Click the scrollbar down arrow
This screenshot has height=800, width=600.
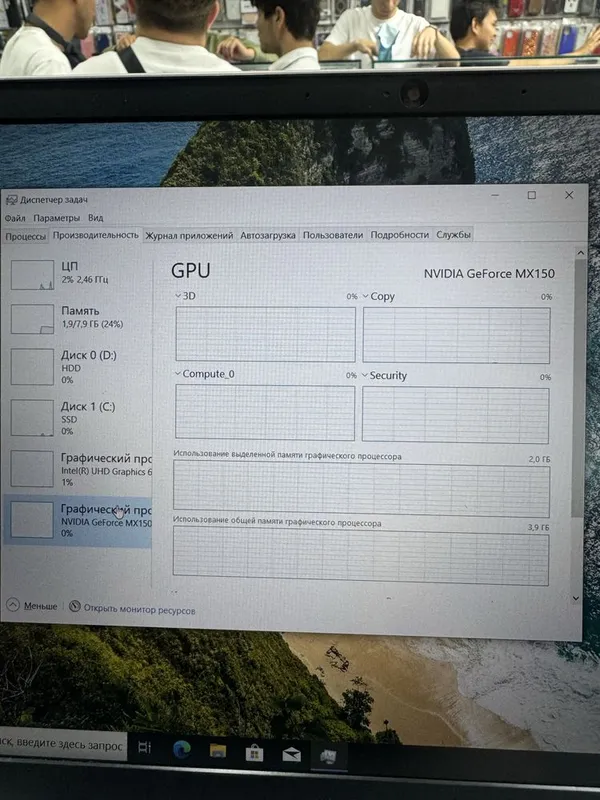pyautogui.click(x=576, y=598)
